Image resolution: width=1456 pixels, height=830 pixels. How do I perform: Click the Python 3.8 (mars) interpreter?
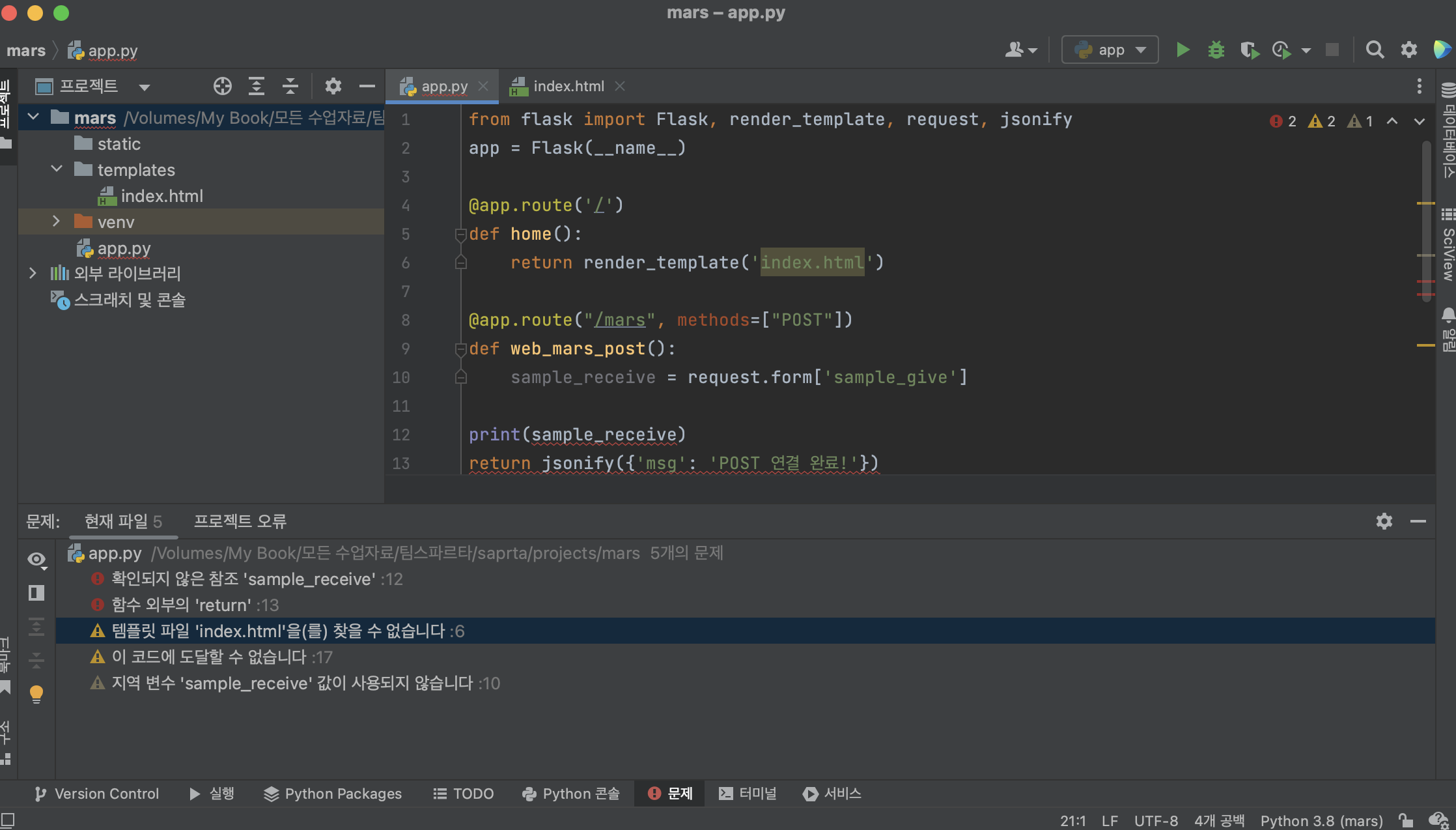click(x=1321, y=821)
